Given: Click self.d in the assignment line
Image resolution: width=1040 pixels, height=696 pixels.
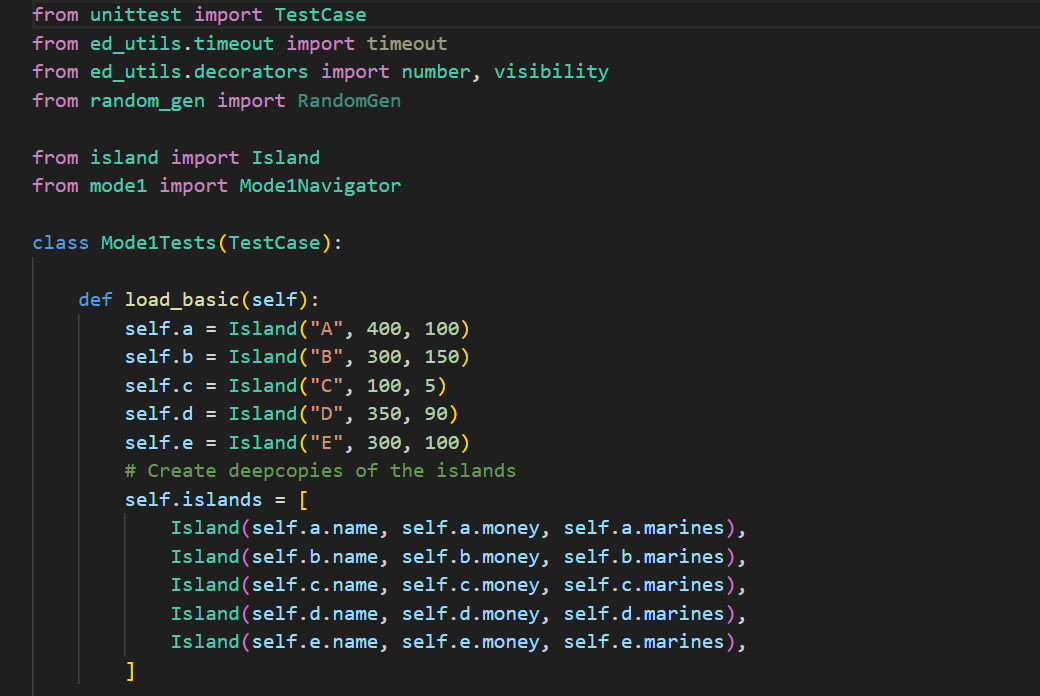Looking at the screenshot, I should point(159,414).
